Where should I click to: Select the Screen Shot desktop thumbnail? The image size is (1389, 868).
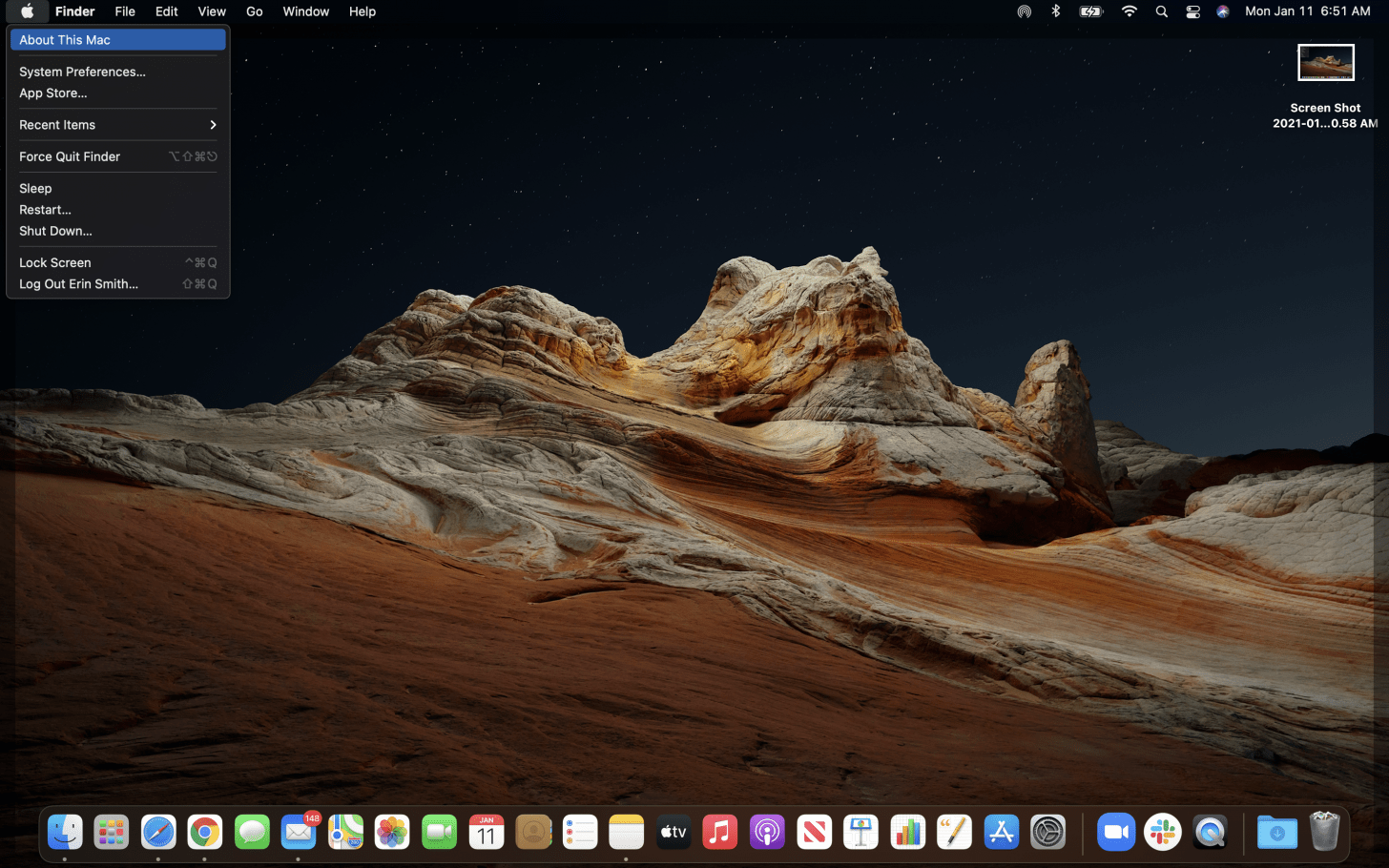[1325, 63]
